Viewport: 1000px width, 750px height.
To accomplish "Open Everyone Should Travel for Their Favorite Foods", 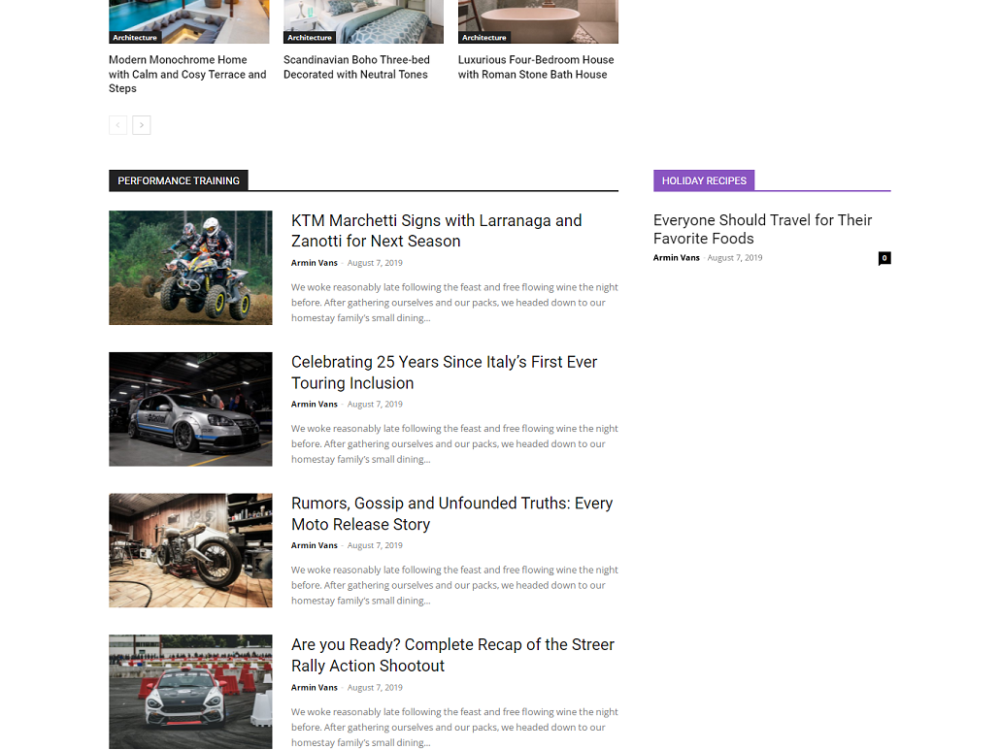I will [x=762, y=229].
